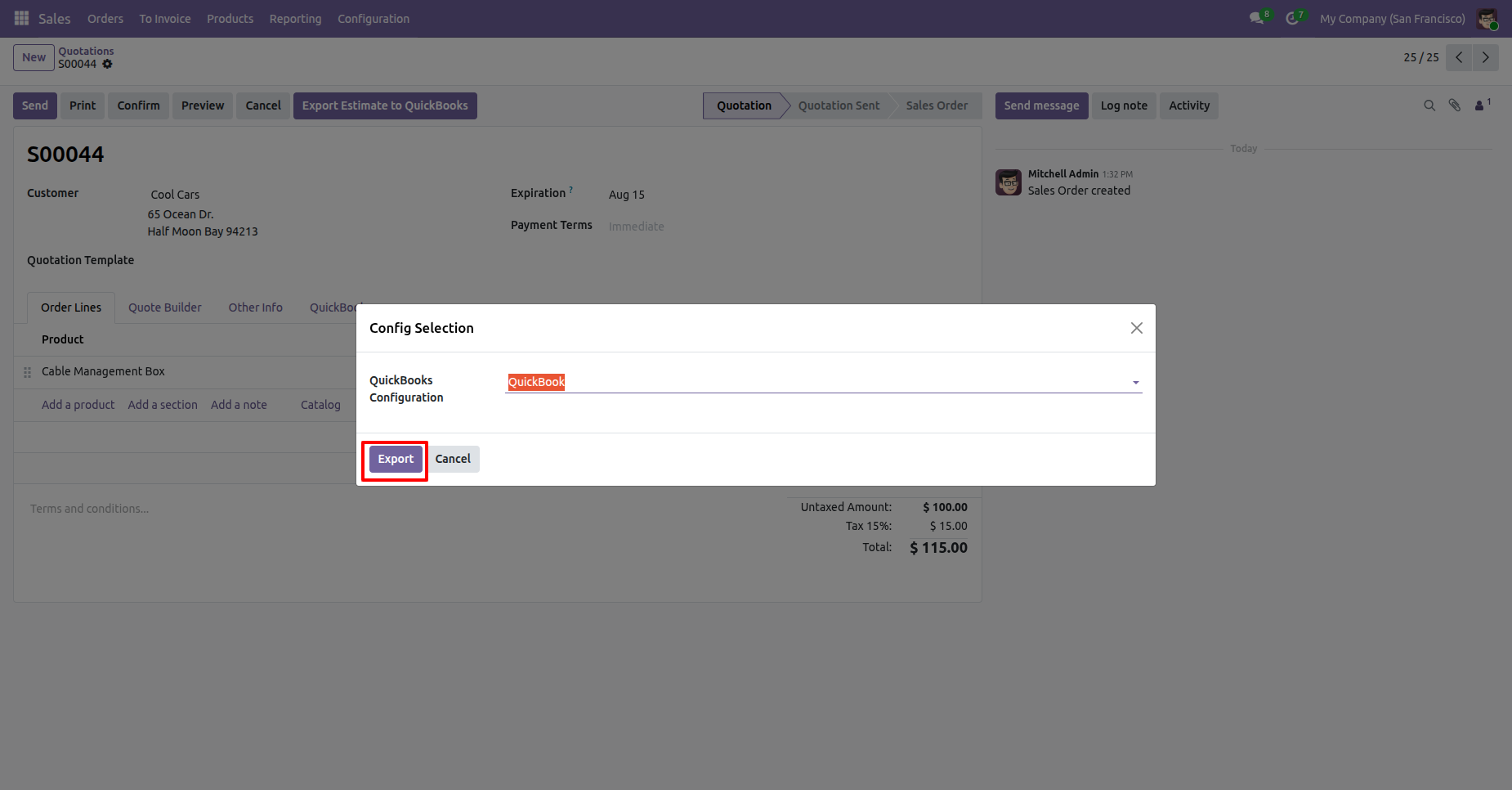This screenshot has width=1512, height=790.
Task: Click the paperclip attachments icon
Action: pos(1455,105)
